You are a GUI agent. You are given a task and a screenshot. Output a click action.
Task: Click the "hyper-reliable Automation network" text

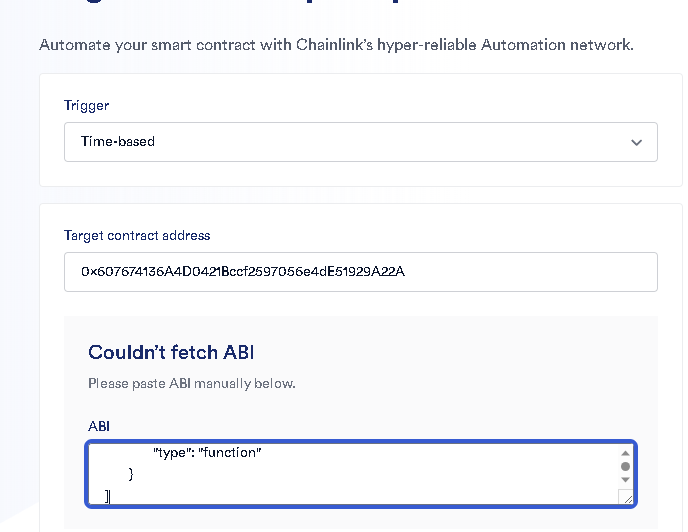coord(519,45)
